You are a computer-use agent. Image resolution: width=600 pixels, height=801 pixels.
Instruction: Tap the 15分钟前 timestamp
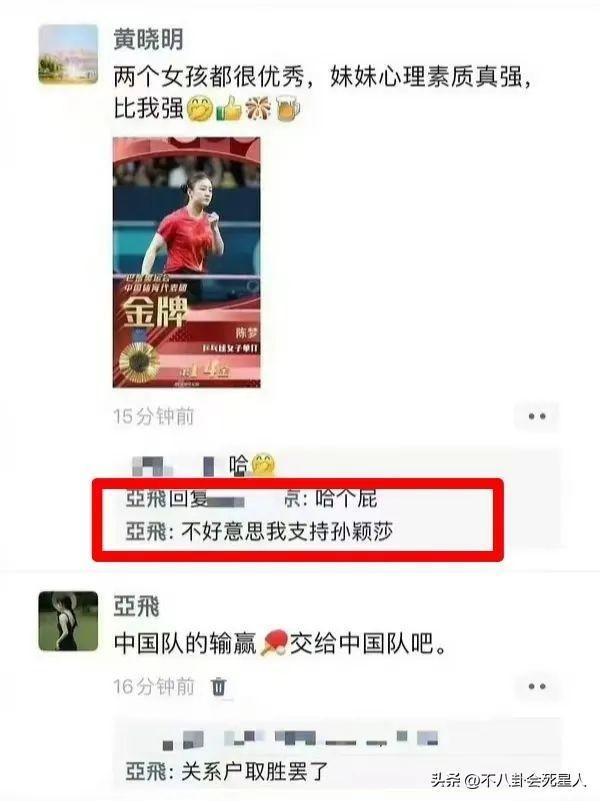[x=154, y=416]
